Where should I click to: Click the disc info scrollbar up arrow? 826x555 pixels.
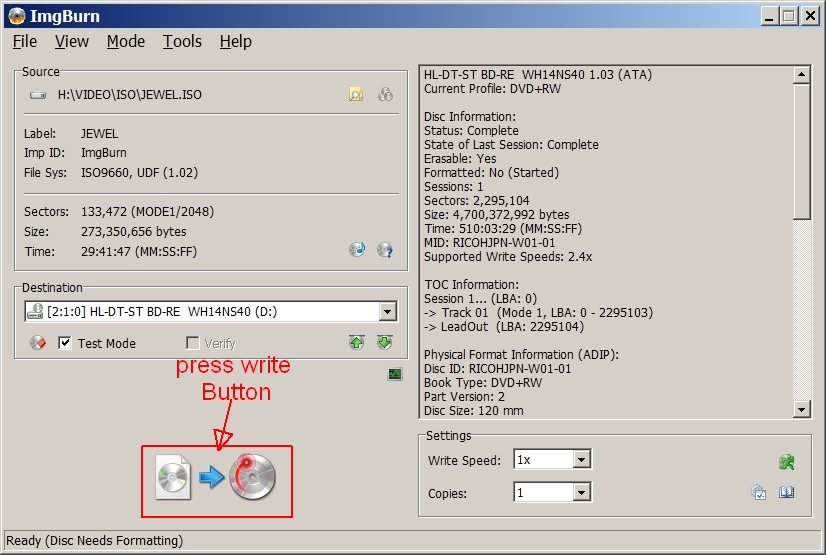pos(801,75)
